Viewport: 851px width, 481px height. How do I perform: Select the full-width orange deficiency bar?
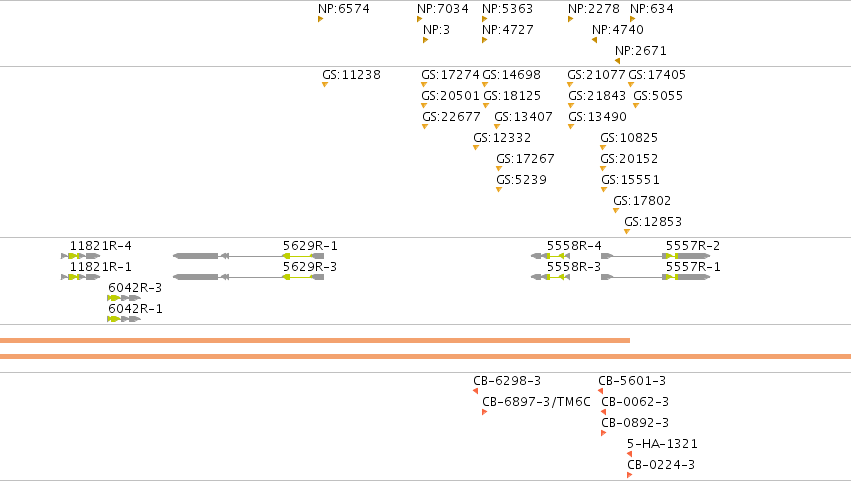(426, 357)
